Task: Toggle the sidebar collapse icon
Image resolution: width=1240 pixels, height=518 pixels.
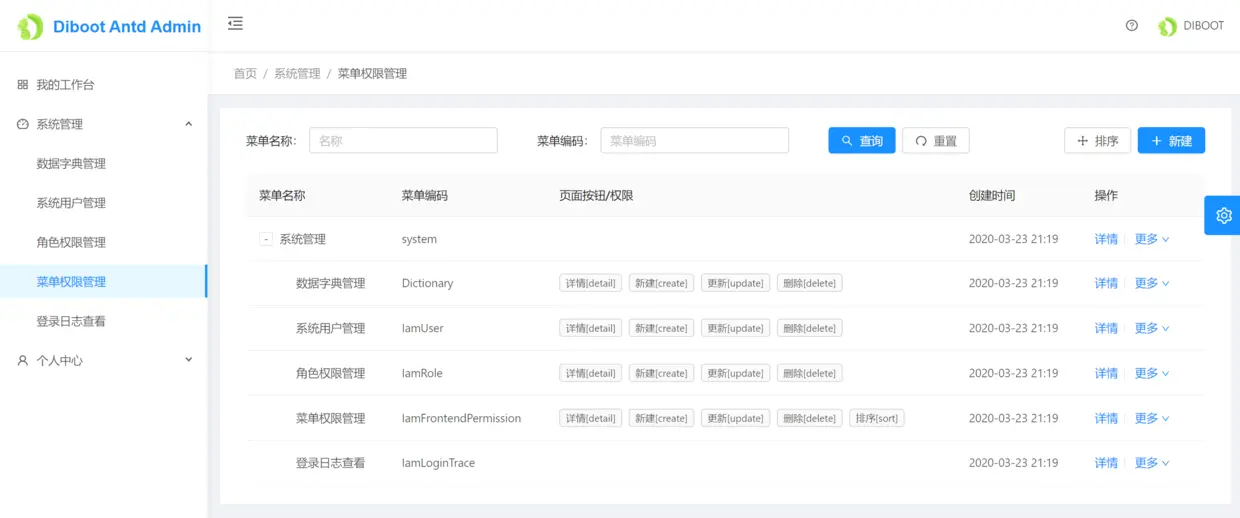Action: (x=235, y=23)
